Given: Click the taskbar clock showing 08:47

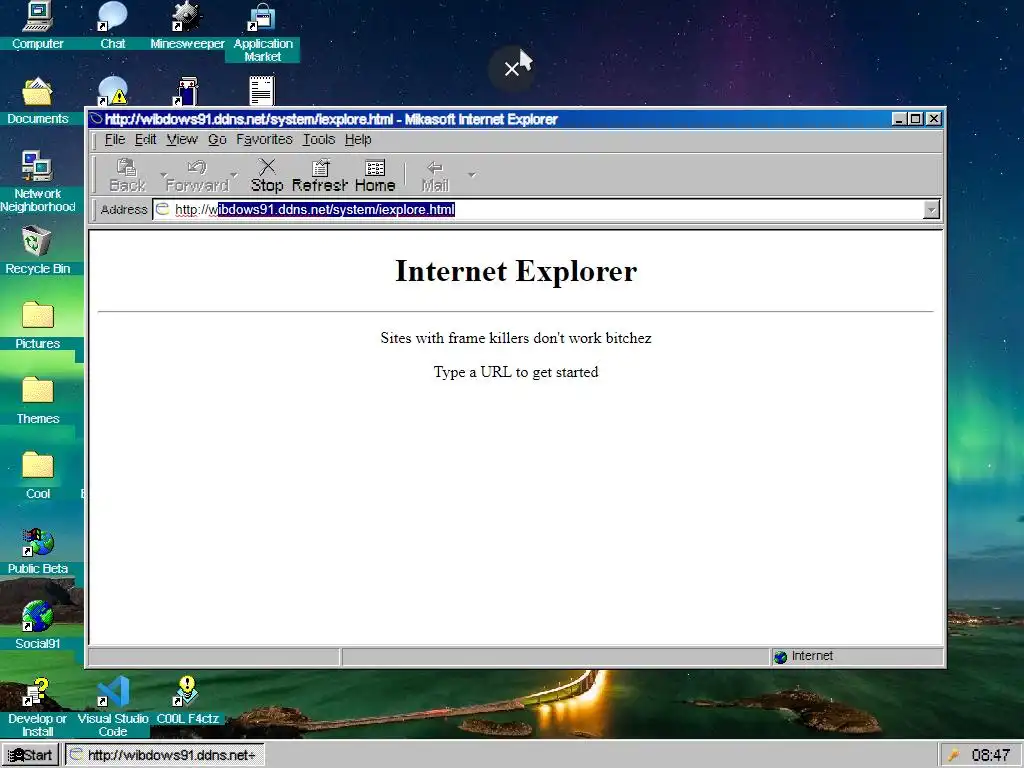Looking at the screenshot, I should pyautogui.click(x=990, y=755).
